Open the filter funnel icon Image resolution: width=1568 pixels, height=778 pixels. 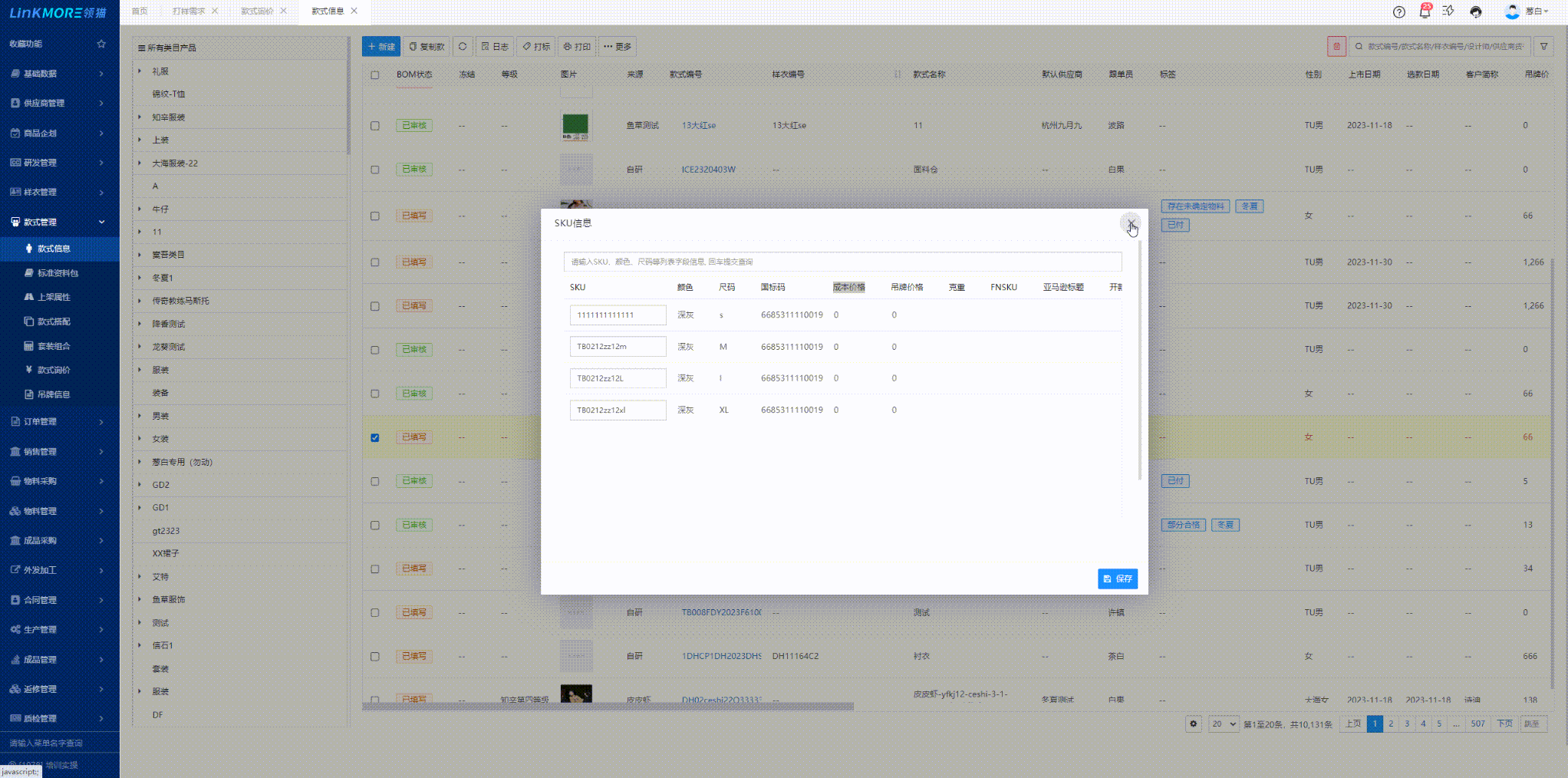pos(1544,47)
